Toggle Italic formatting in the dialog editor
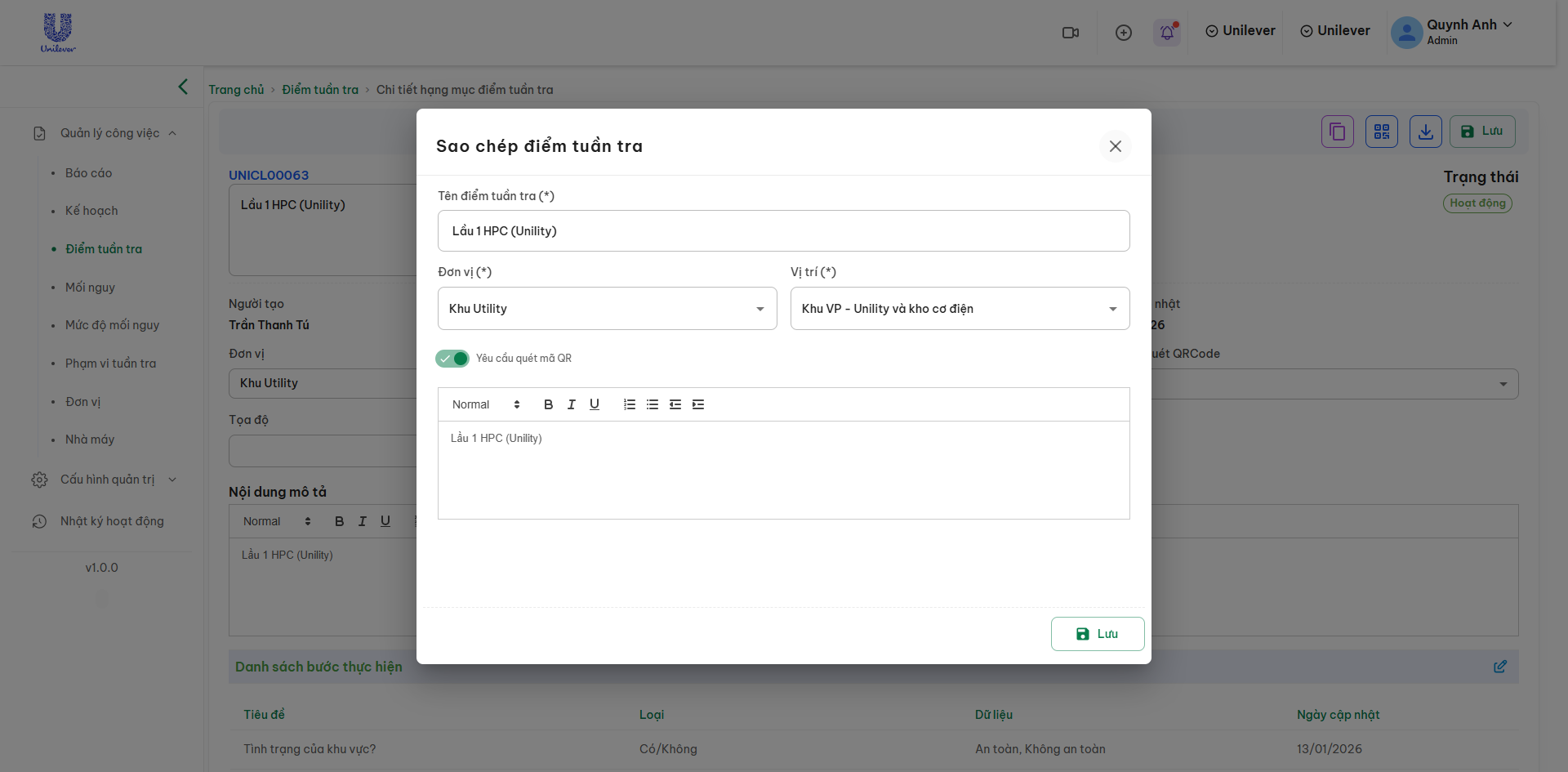 [571, 404]
